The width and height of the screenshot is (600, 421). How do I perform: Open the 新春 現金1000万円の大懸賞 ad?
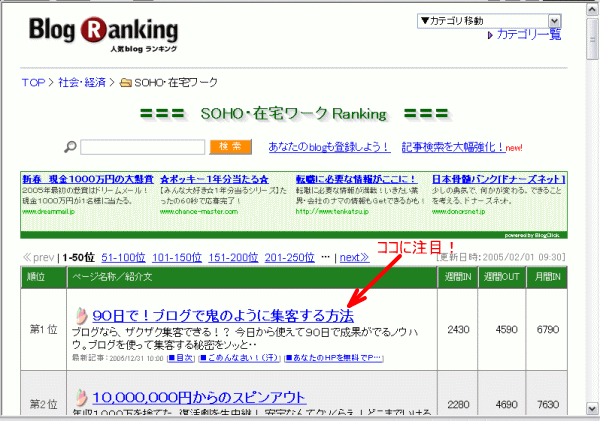pyautogui.click(x=88, y=179)
